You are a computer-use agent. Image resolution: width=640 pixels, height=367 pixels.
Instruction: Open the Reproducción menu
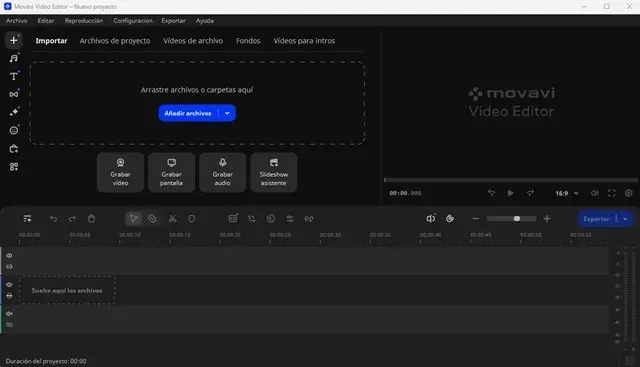point(84,20)
